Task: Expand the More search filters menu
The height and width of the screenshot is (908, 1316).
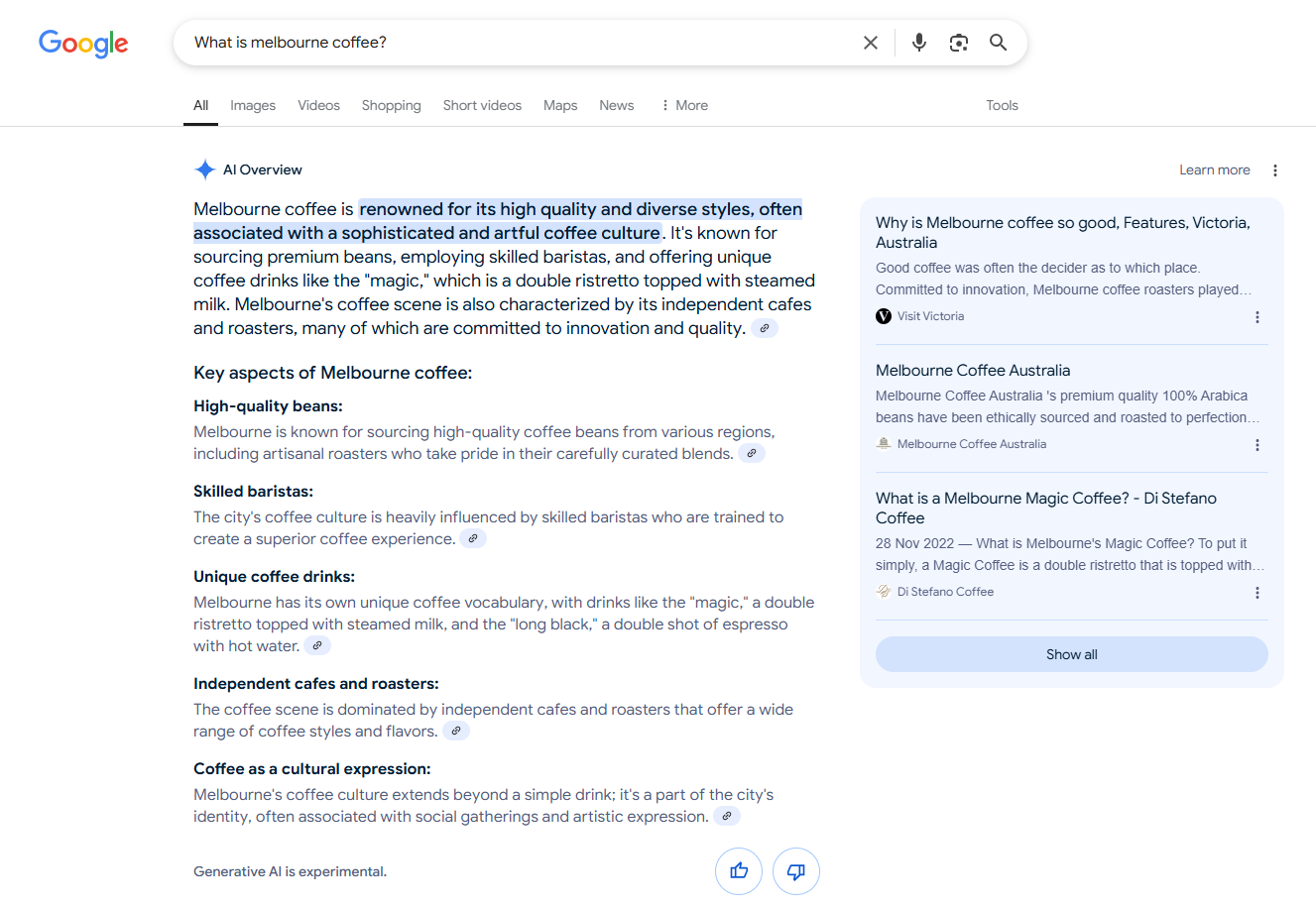Action: click(684, 105)
